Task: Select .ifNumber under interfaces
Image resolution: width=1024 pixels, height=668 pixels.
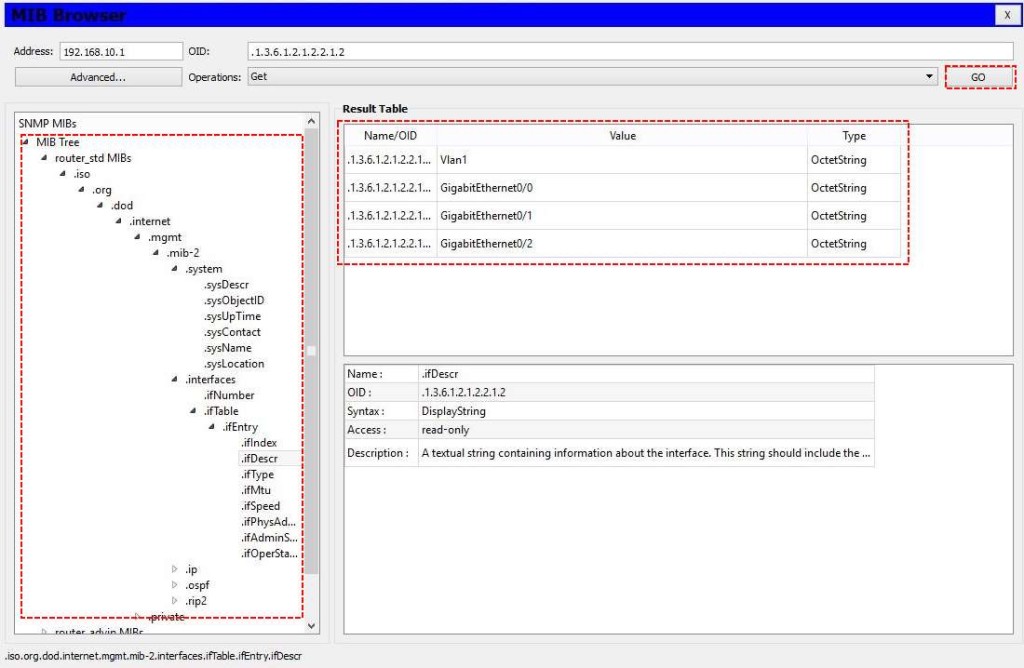Action: coord(228,395)
